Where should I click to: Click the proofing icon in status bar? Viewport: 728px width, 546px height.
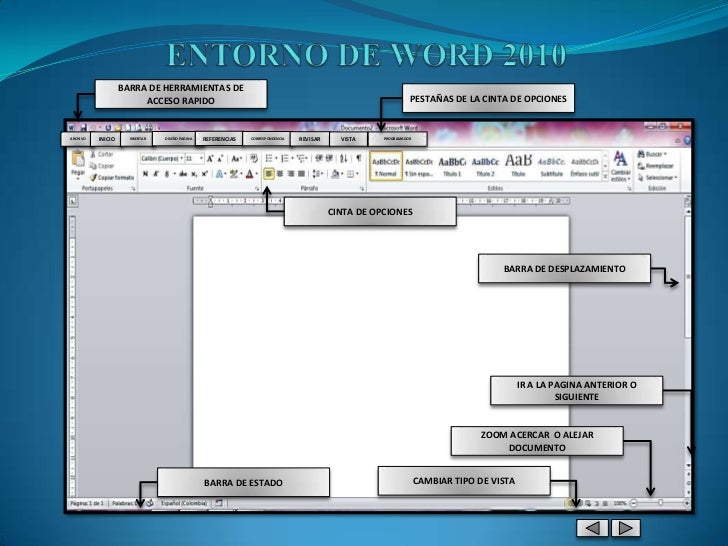[x=150, y=503]
